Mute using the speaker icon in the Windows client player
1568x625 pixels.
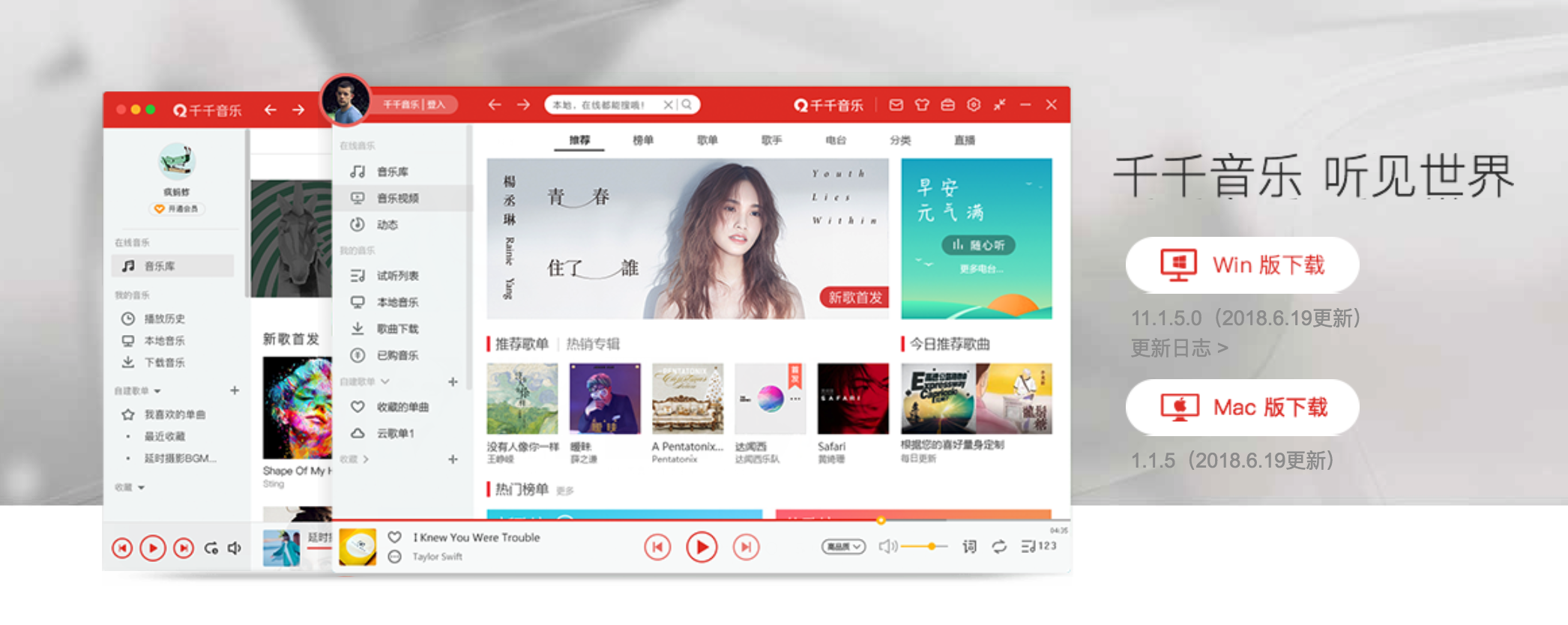(887, 546)
